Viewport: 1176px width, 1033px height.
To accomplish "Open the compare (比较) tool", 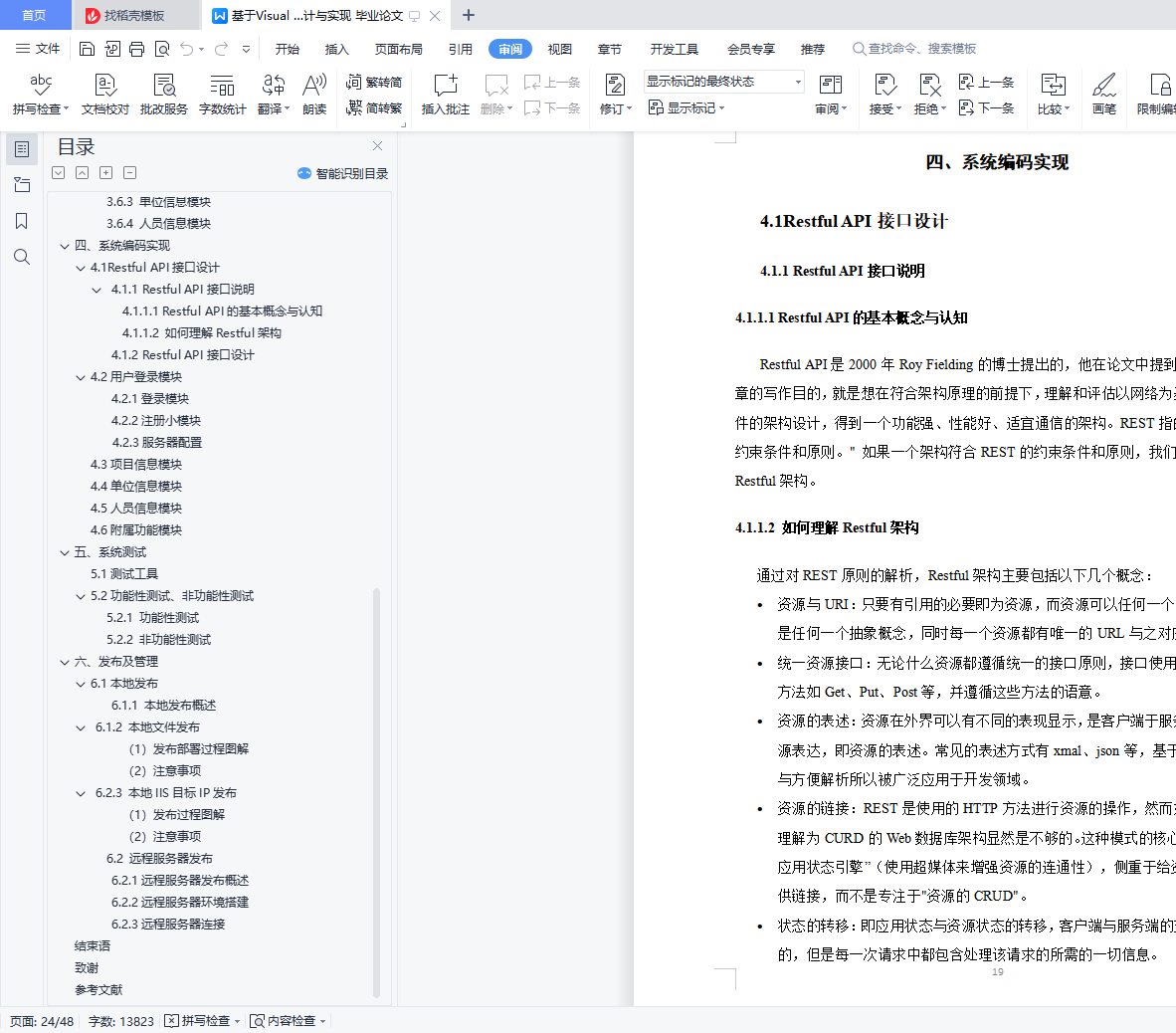I will (x=1053, y=95).
